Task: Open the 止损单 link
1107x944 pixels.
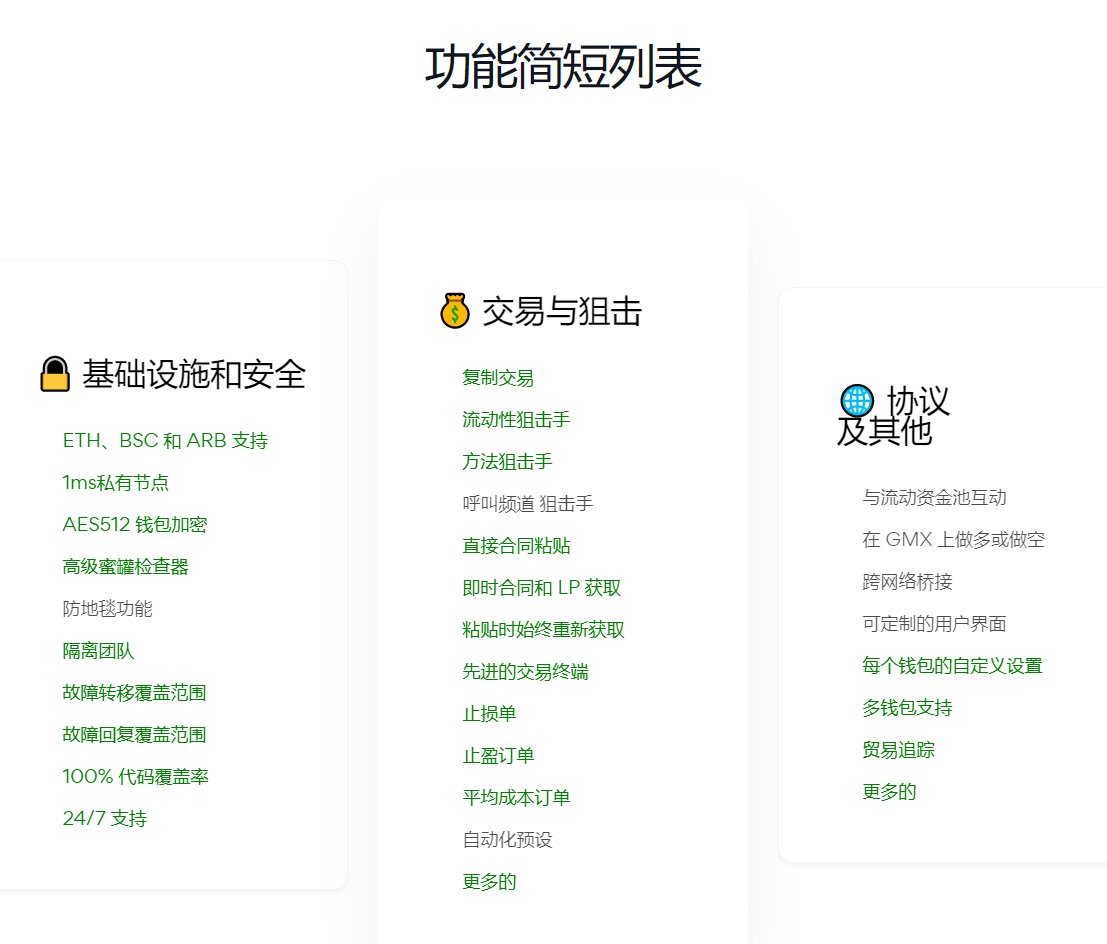Action: (489, 714)
